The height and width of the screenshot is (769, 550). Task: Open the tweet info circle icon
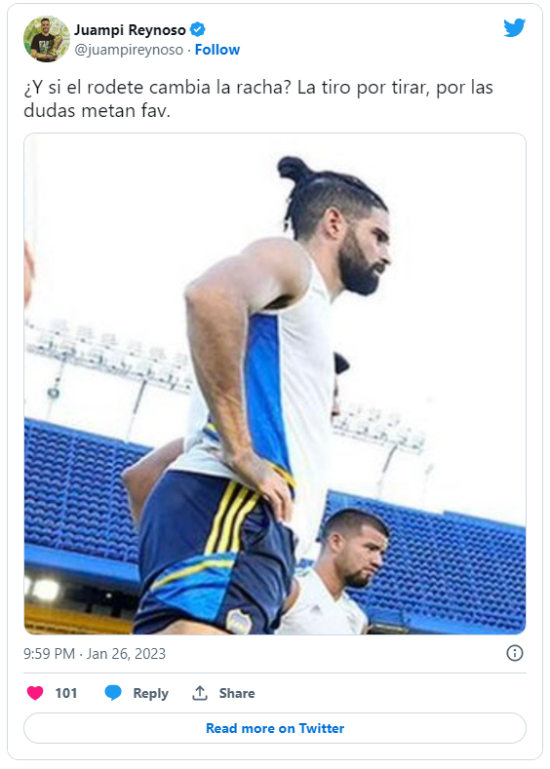(x=515, y=653)
